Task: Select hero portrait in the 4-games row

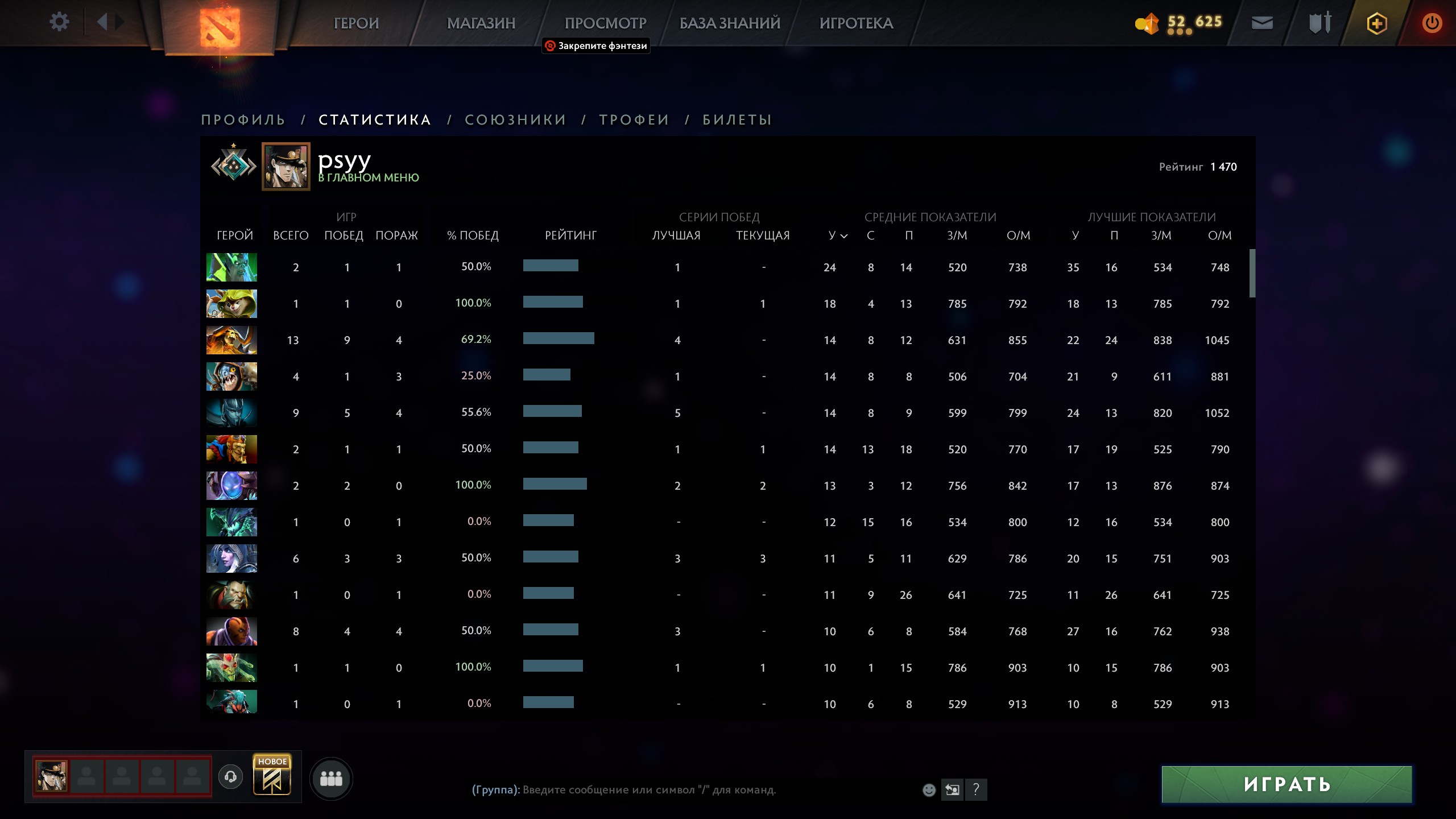Action: 231,377
